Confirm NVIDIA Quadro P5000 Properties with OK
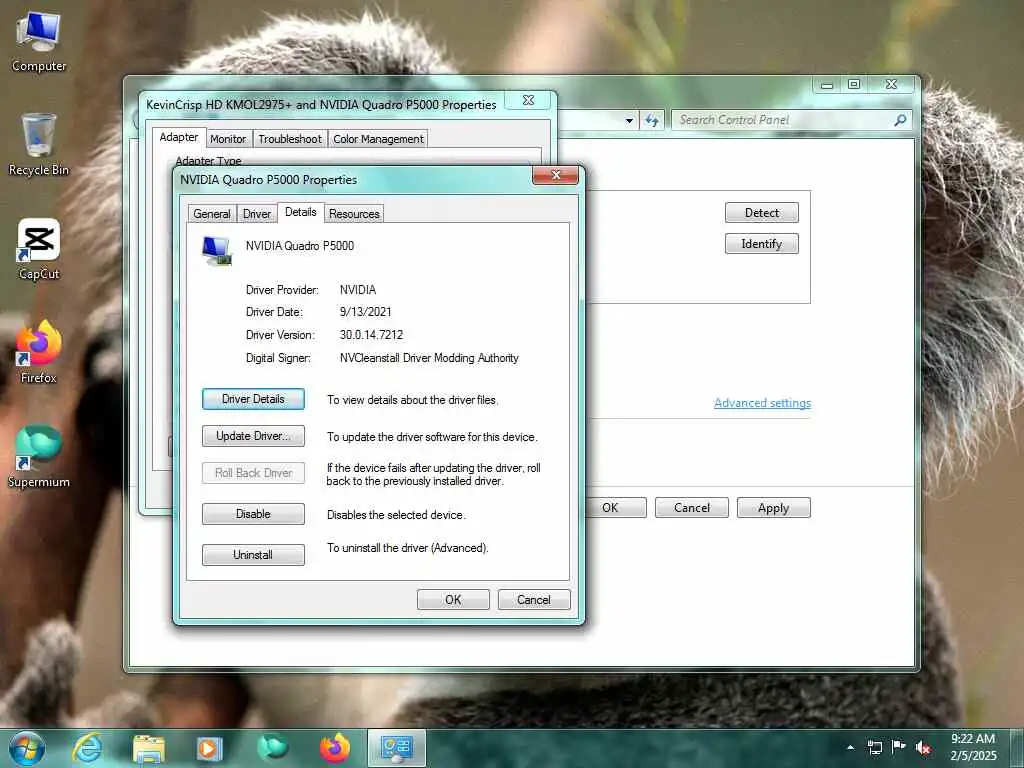This screenshot has width=1024, height=768. [453, 600]
